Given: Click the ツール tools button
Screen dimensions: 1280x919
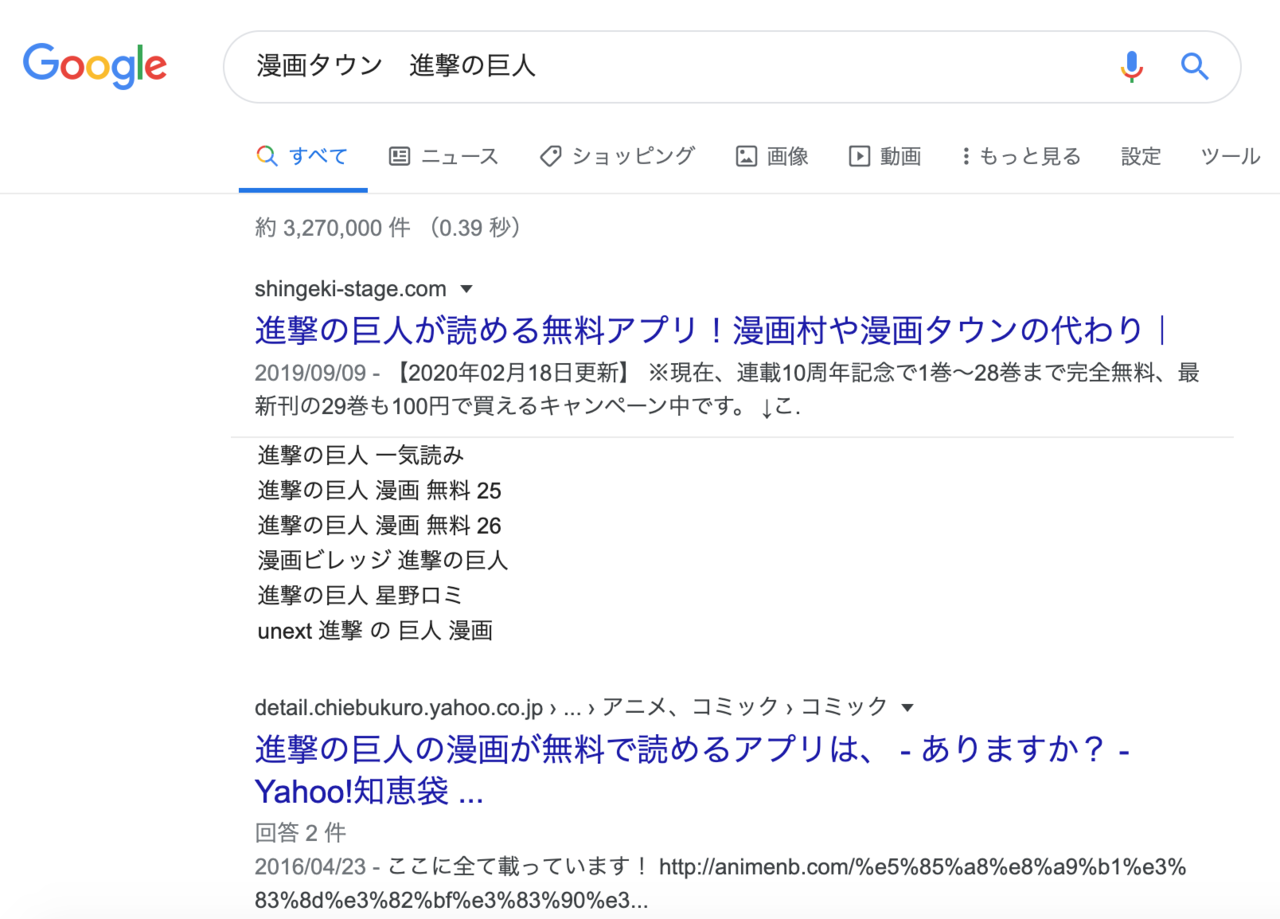Looking at the screenshot, I should (x=1230, y=156).
